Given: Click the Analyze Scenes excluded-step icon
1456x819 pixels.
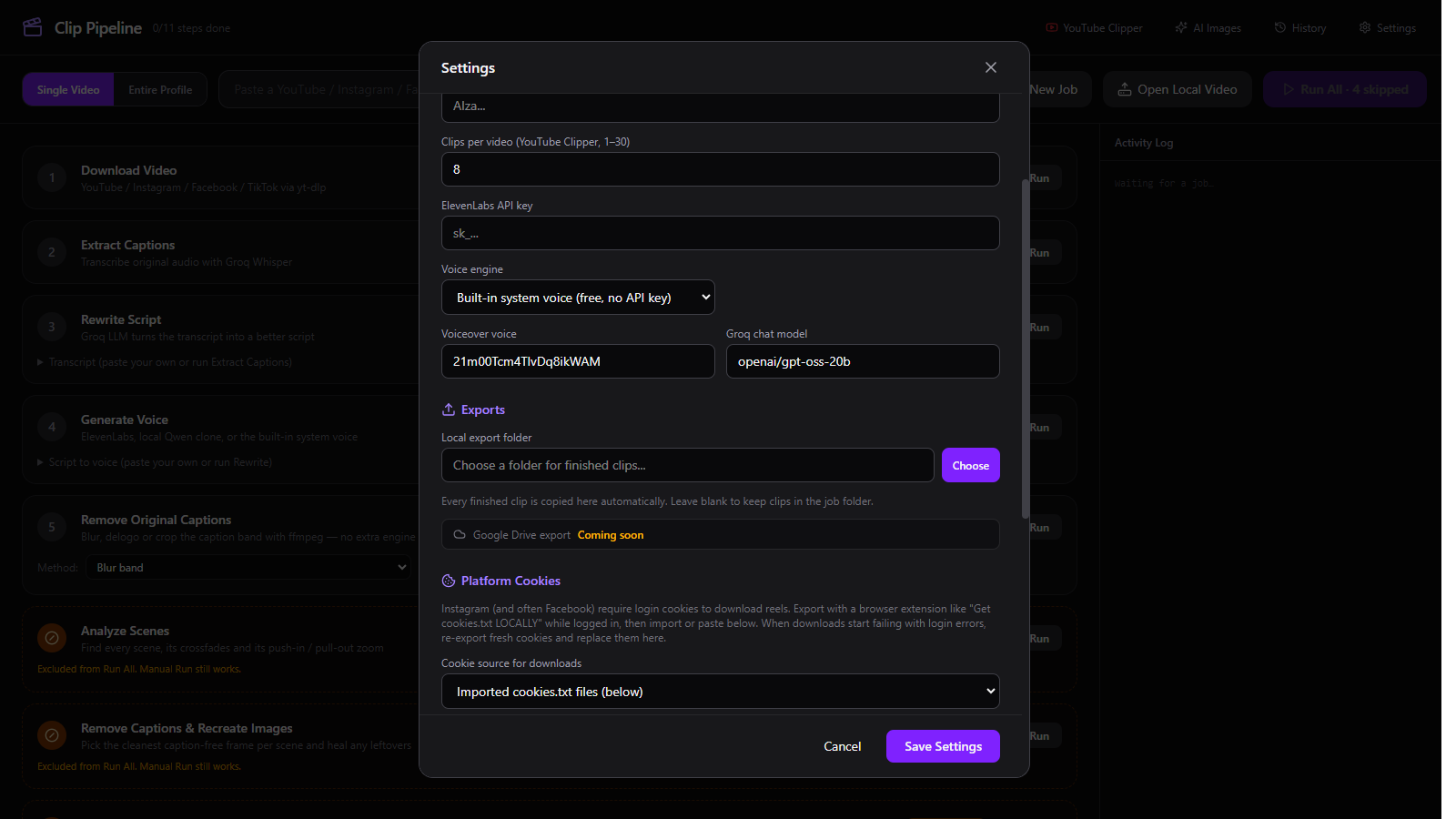Looking at the screenshot, I should 52,639.
